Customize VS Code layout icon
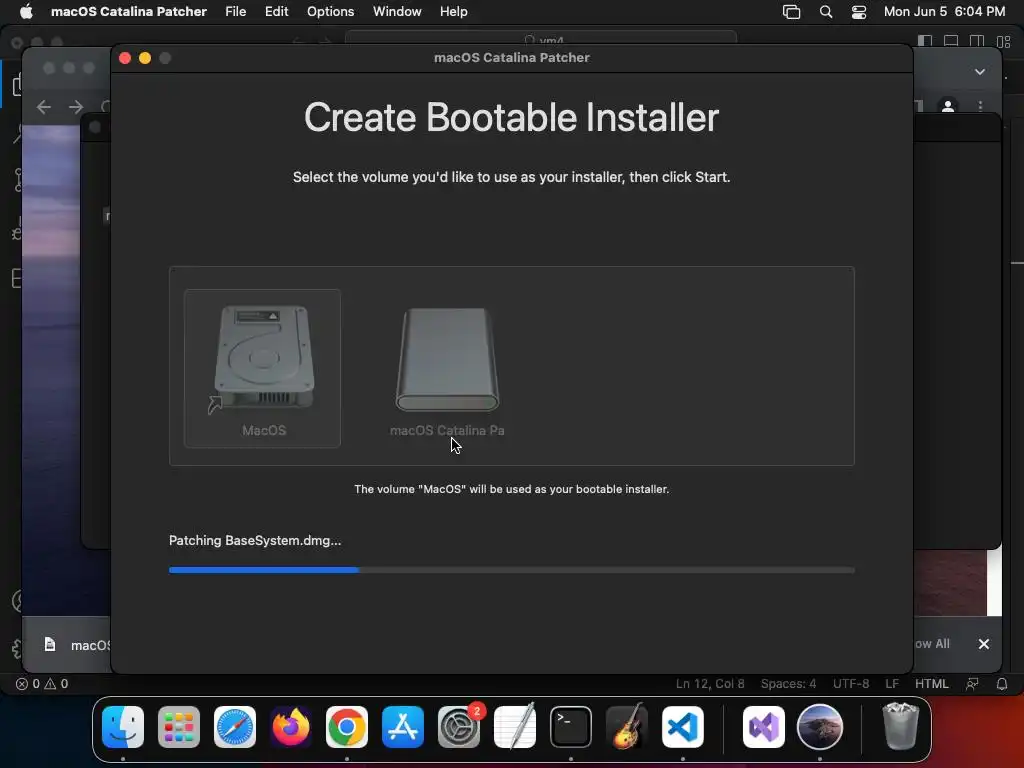Screen dimensions: 1024x768 1004,41
